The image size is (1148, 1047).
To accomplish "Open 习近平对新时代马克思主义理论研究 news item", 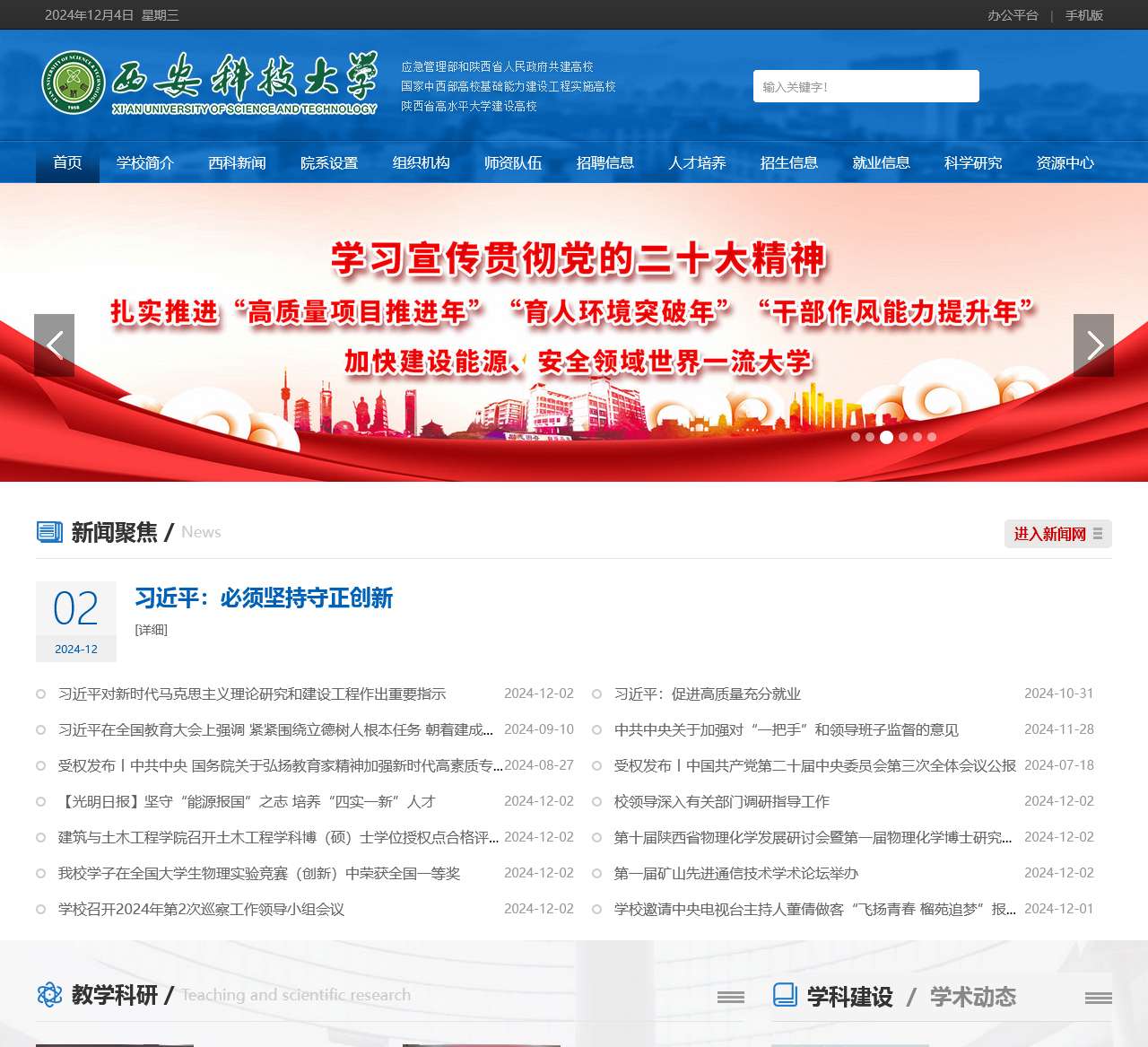I will pos(252,694).
